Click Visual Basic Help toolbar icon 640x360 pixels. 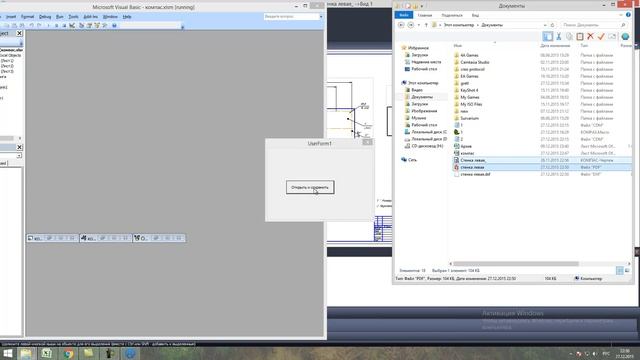[114, 25]
